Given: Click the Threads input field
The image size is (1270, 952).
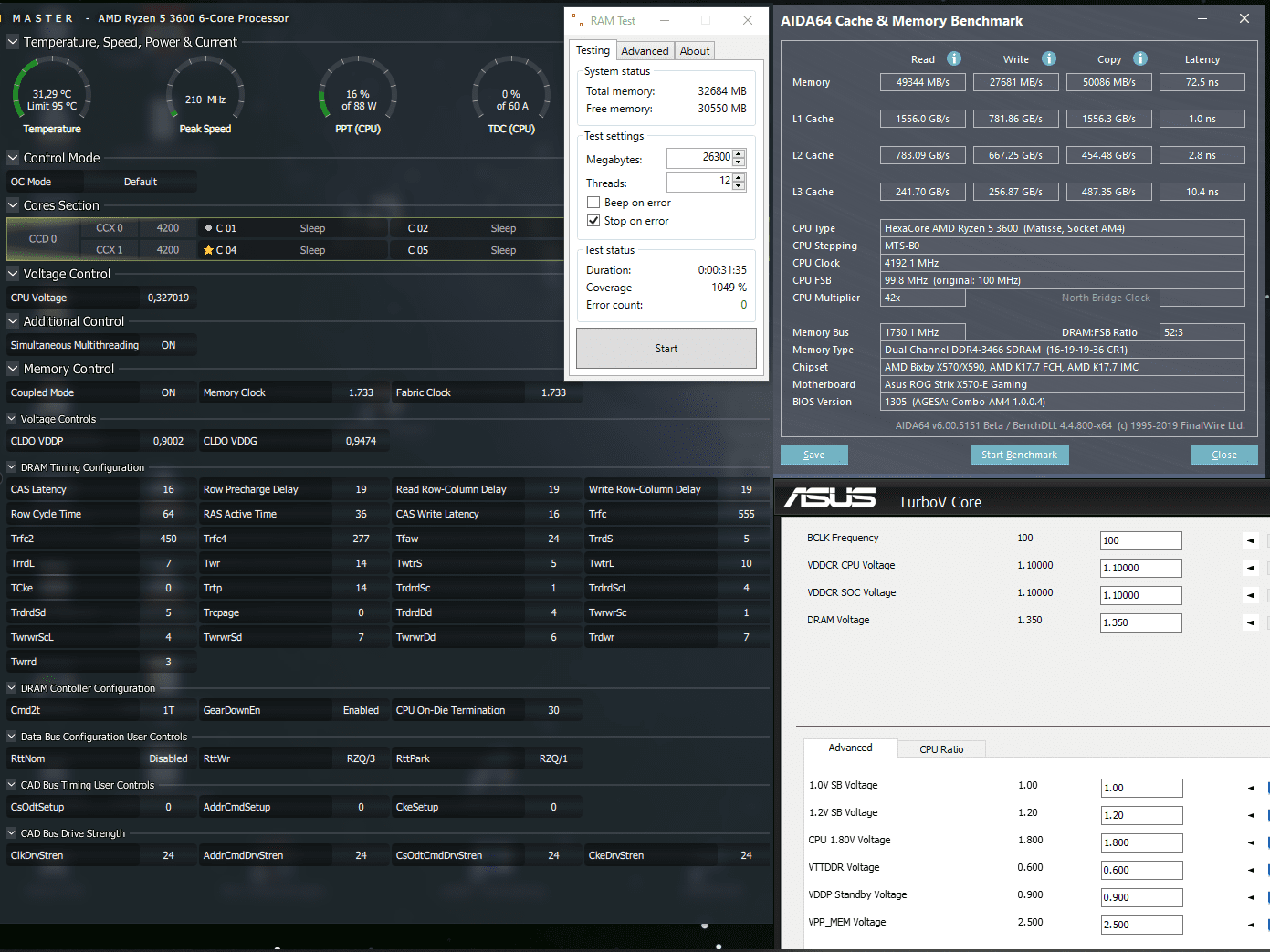Looking at the screenshot, I should click(699, 182).
